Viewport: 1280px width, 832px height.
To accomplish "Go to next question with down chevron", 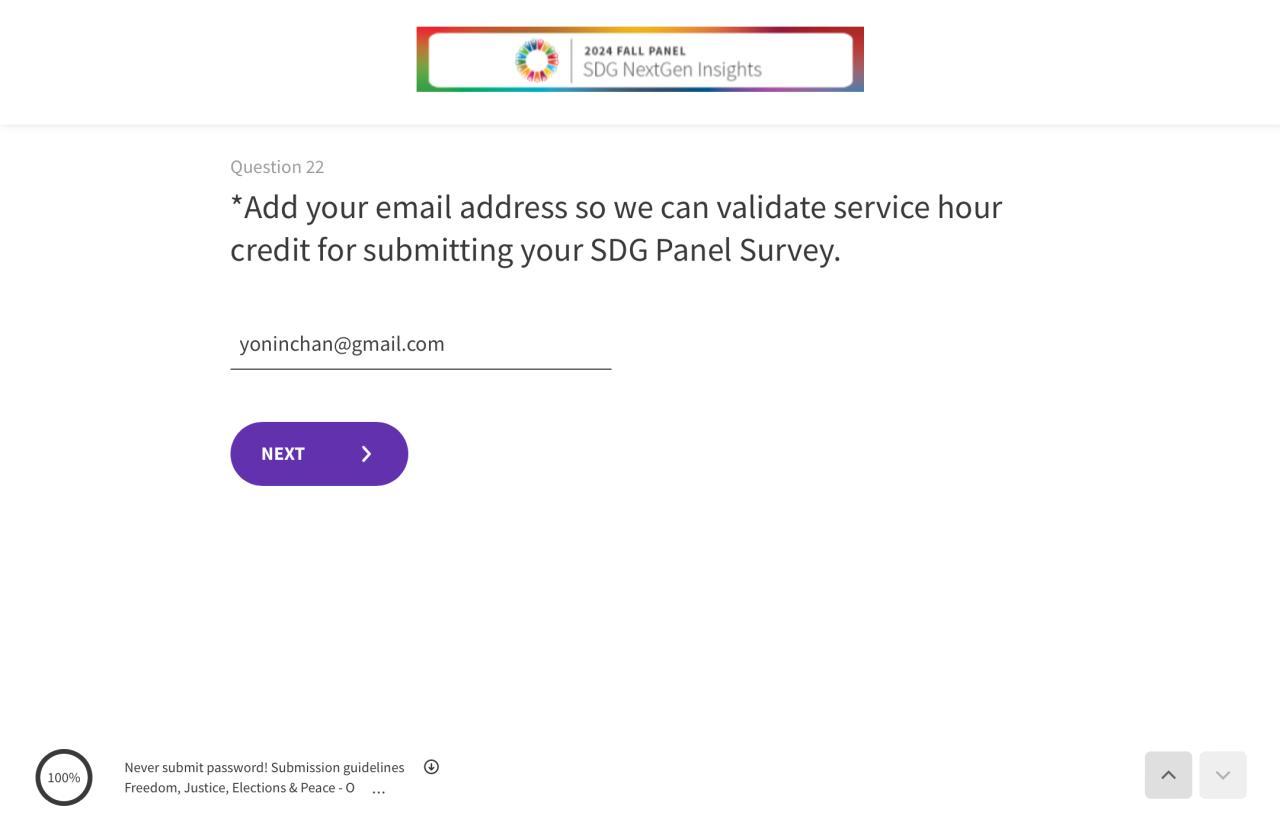I will point(1222,775).
